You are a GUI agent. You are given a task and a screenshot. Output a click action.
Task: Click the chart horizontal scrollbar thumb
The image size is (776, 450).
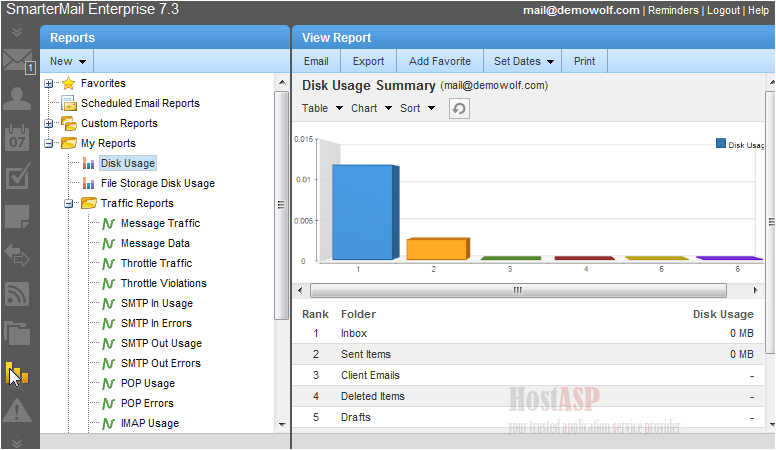[518, 290]
